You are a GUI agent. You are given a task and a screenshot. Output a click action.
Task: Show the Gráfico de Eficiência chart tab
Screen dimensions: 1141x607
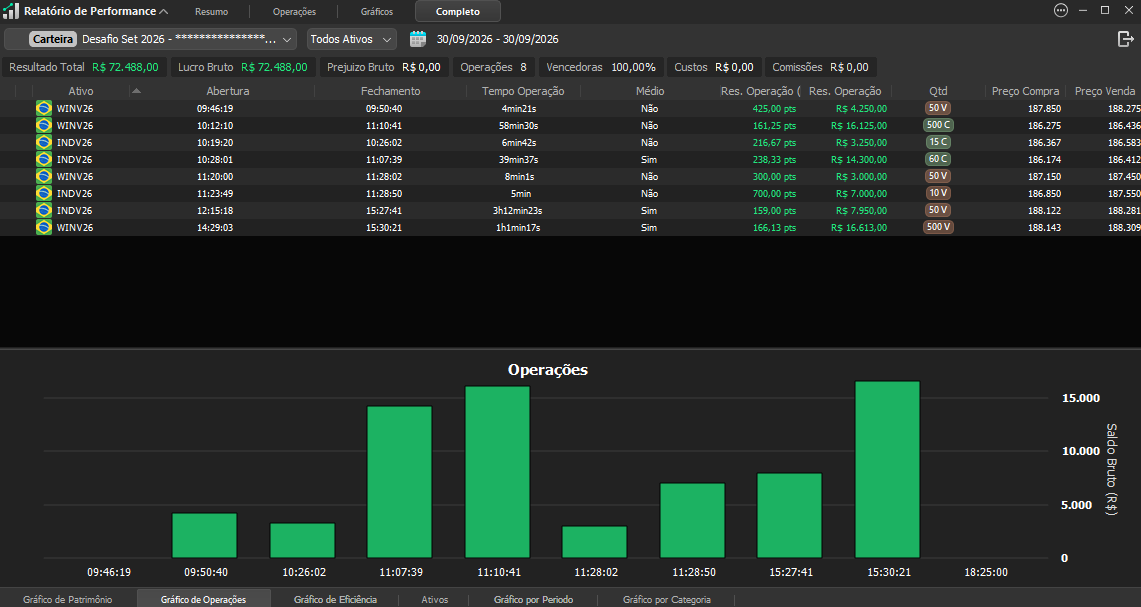click(335, 599)
